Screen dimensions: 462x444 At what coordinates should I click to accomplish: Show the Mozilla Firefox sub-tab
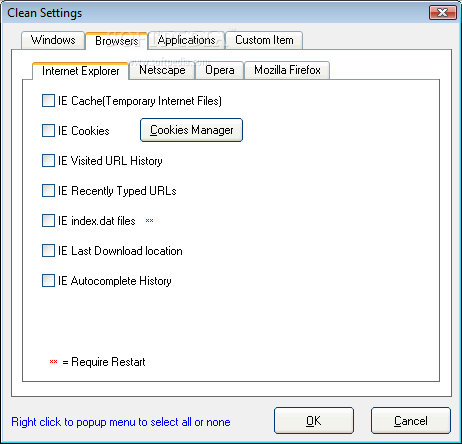pyautogui.click(x=287, y=70)
